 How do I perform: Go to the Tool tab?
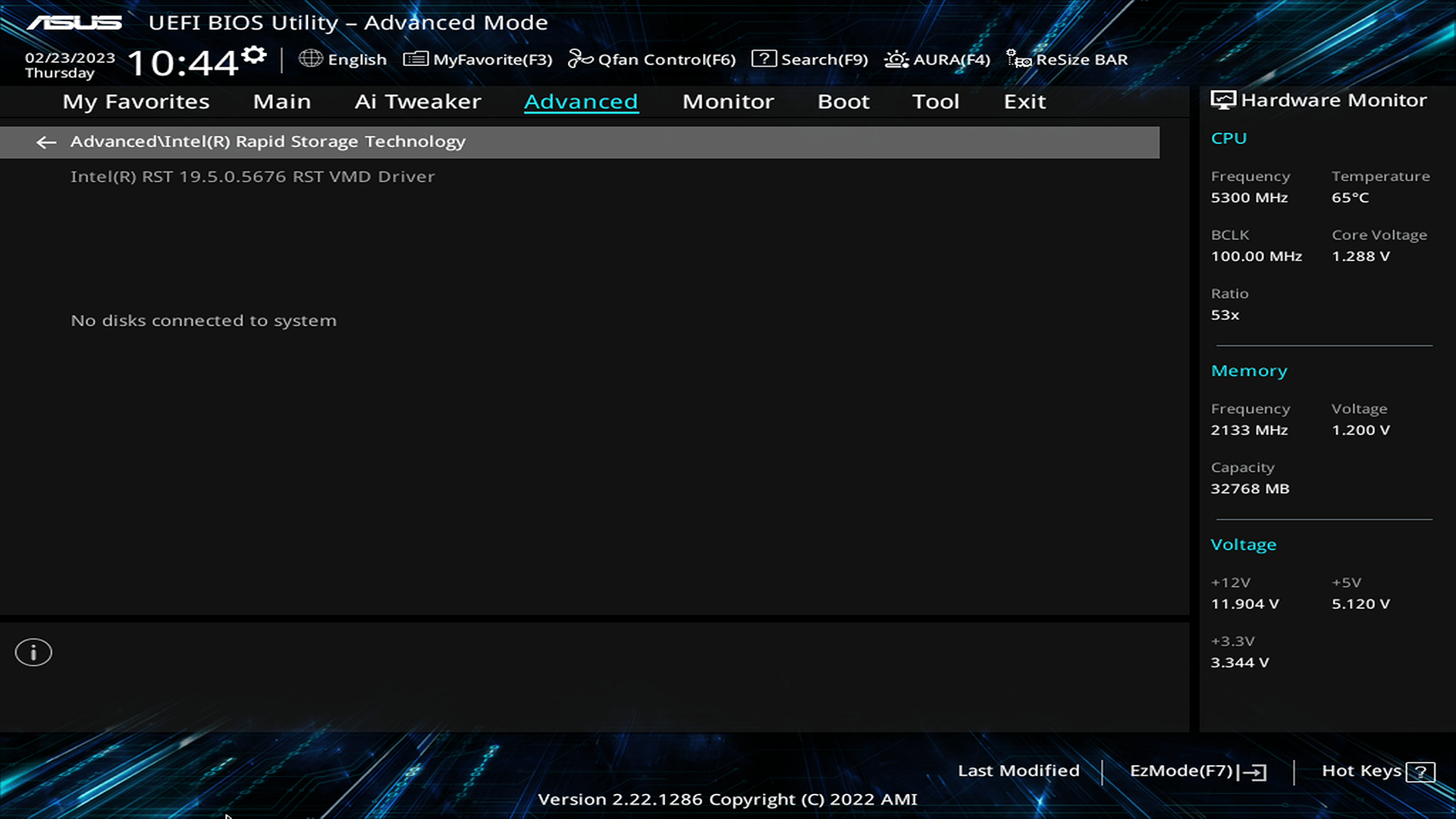click(x=936, y=102)
